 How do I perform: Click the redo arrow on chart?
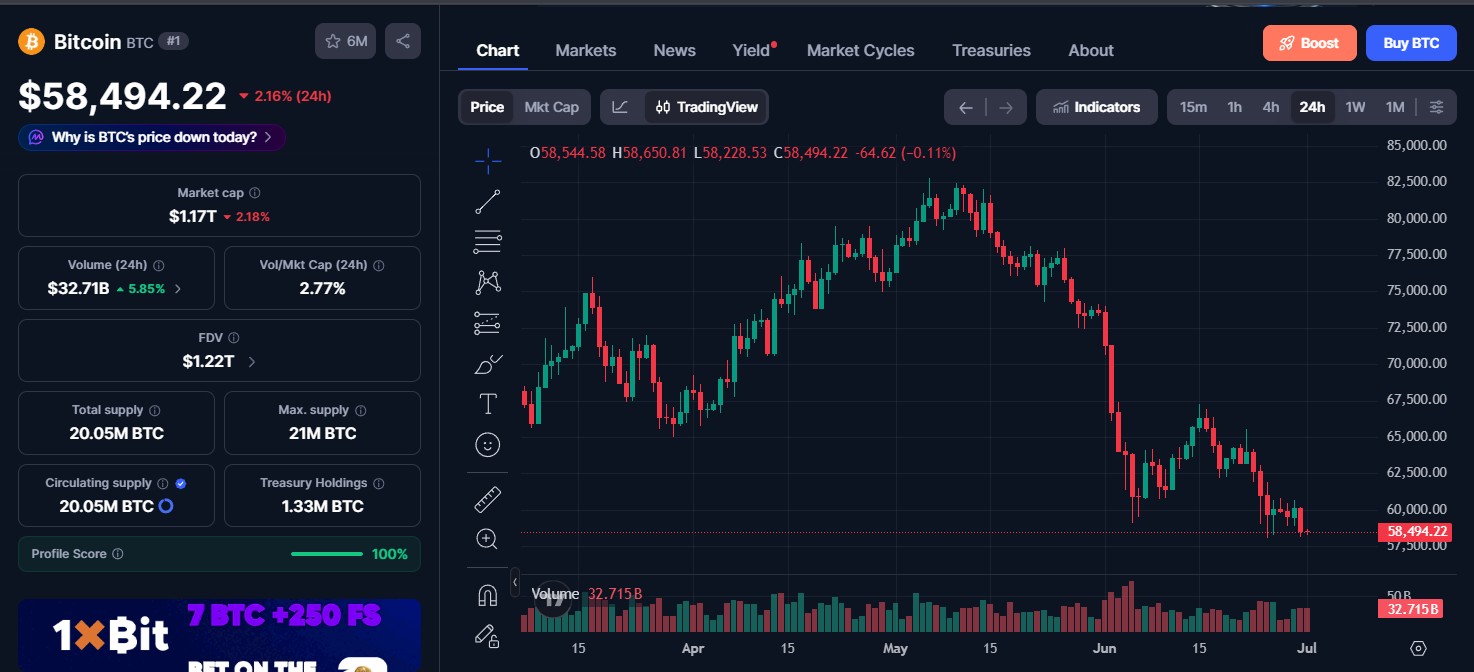tap(1006, 107)
